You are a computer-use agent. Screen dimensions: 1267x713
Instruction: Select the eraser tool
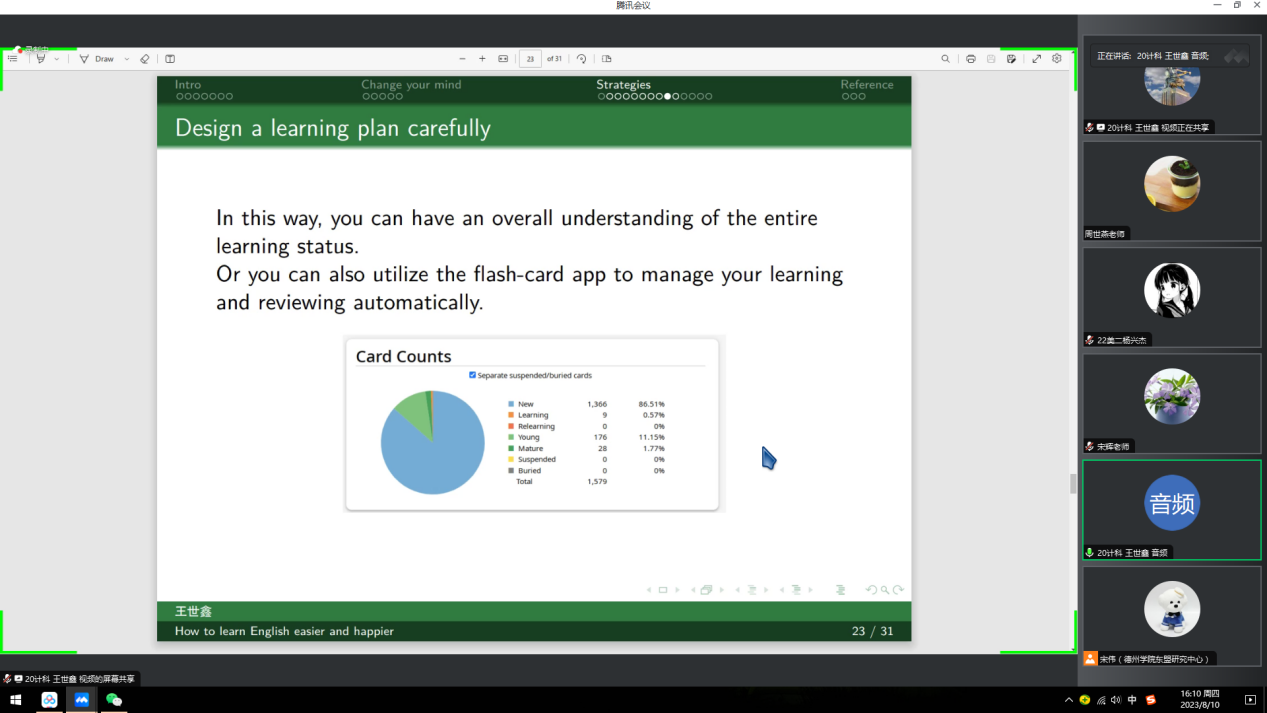(x=145, y=59)
